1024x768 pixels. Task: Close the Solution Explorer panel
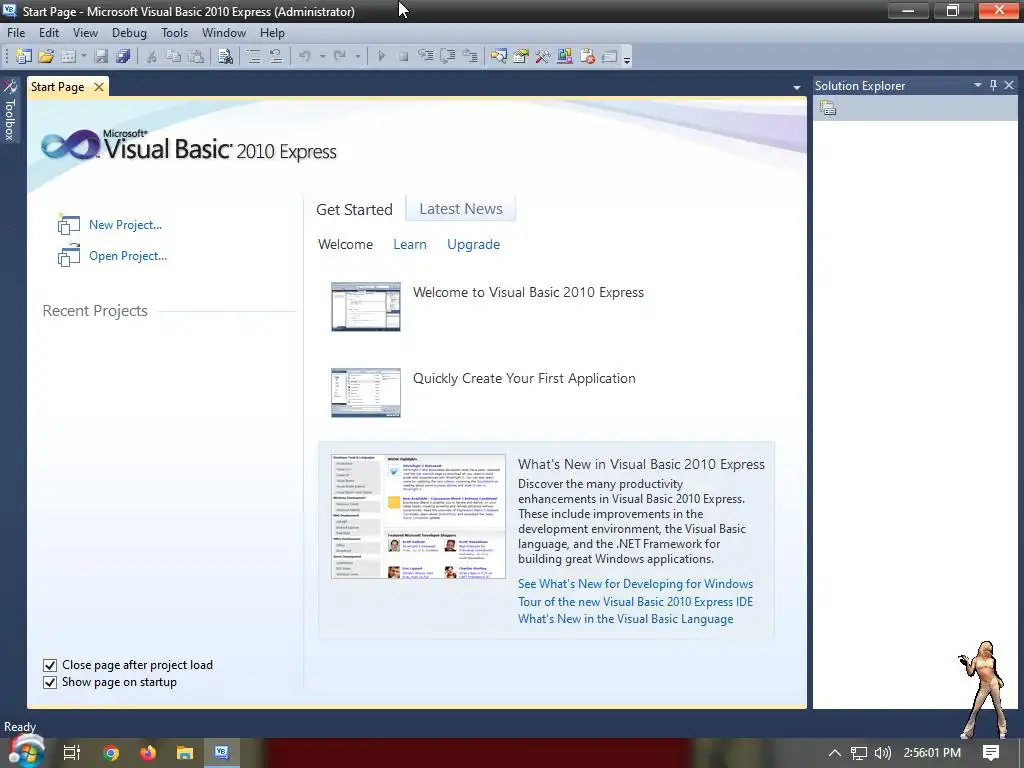coord(1009,85)
